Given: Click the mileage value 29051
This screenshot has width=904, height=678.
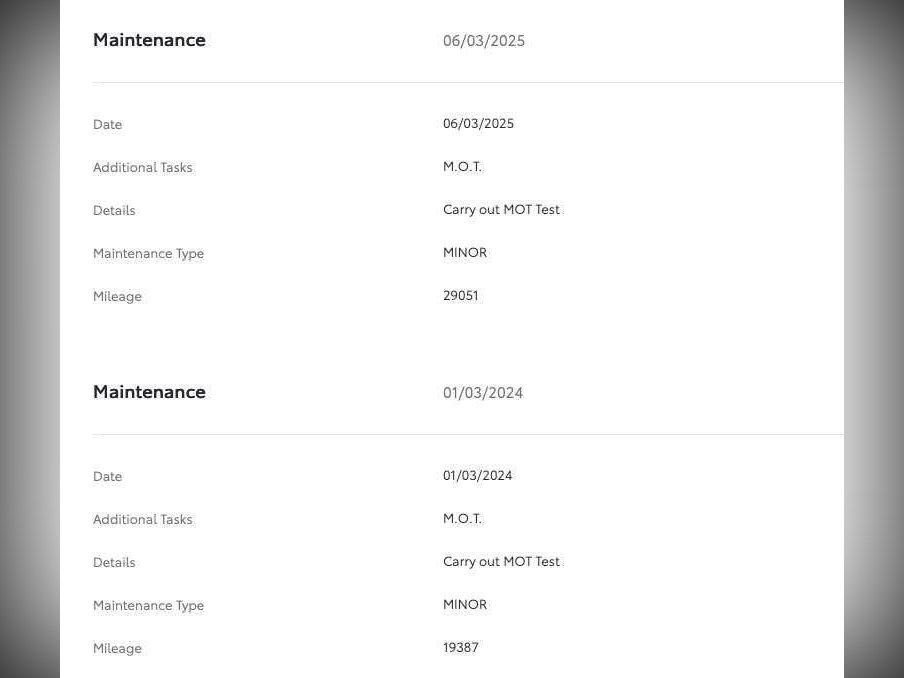Looking at the screenshot, I should (460, 296).
